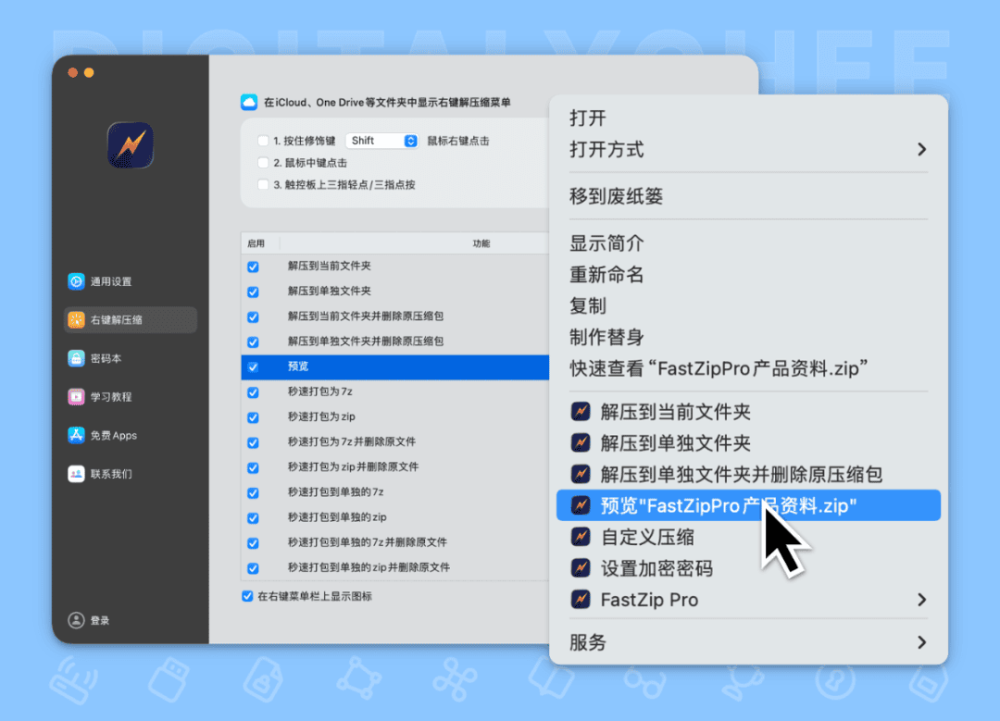Open 密码本 sidebar section
Screen dimensions: 1000x721
[131, 358]
